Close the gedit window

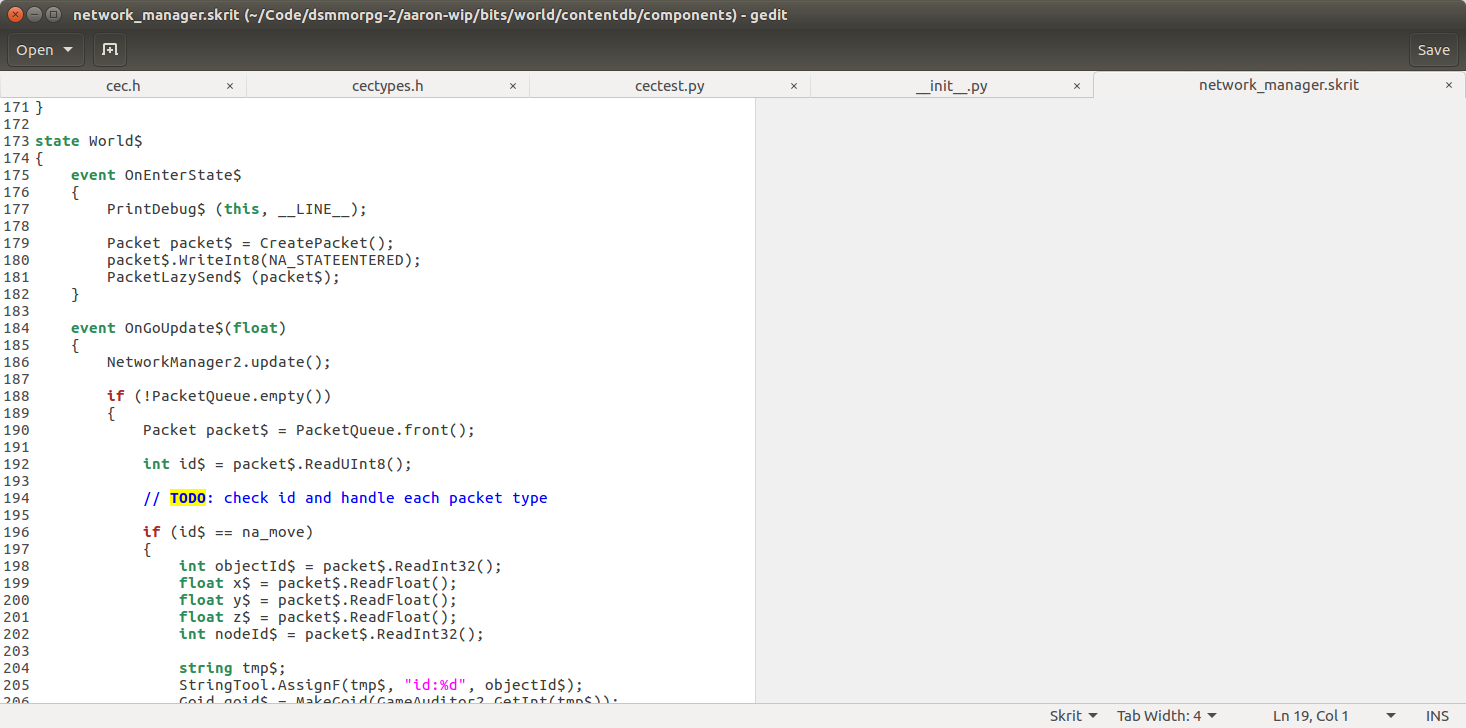click(x=16, y=14)
